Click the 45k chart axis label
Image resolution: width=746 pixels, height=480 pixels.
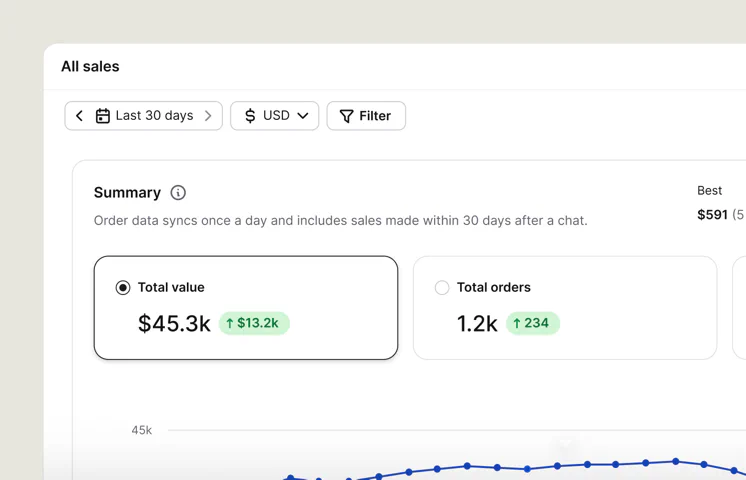pyautogui.click(x=142, y=430)
